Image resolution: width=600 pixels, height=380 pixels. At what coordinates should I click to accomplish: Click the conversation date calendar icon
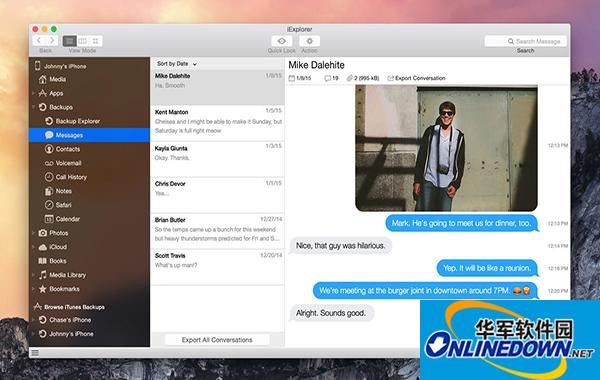[292, 78]
